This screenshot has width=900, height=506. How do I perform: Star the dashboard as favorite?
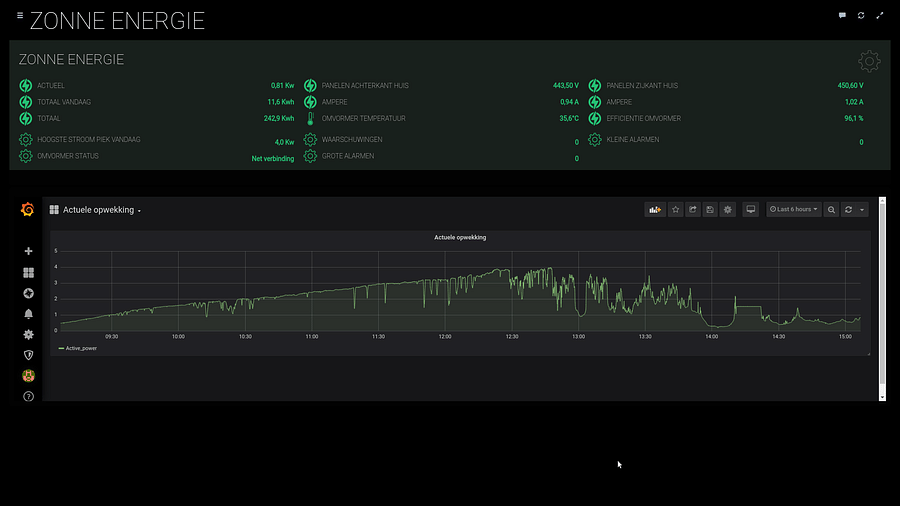click(676, 210)
